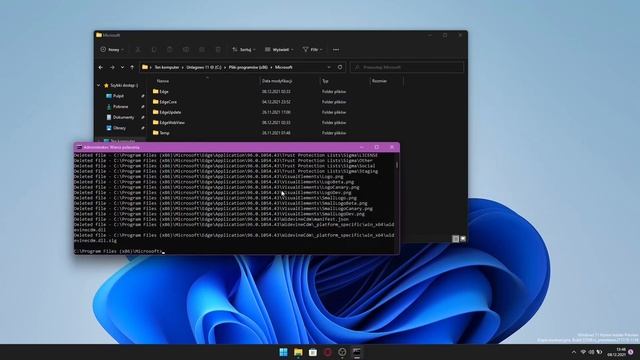640x360 pixels.
Task: Click the pin icon next to Dokumenty
Action: (x=142, y=117)
